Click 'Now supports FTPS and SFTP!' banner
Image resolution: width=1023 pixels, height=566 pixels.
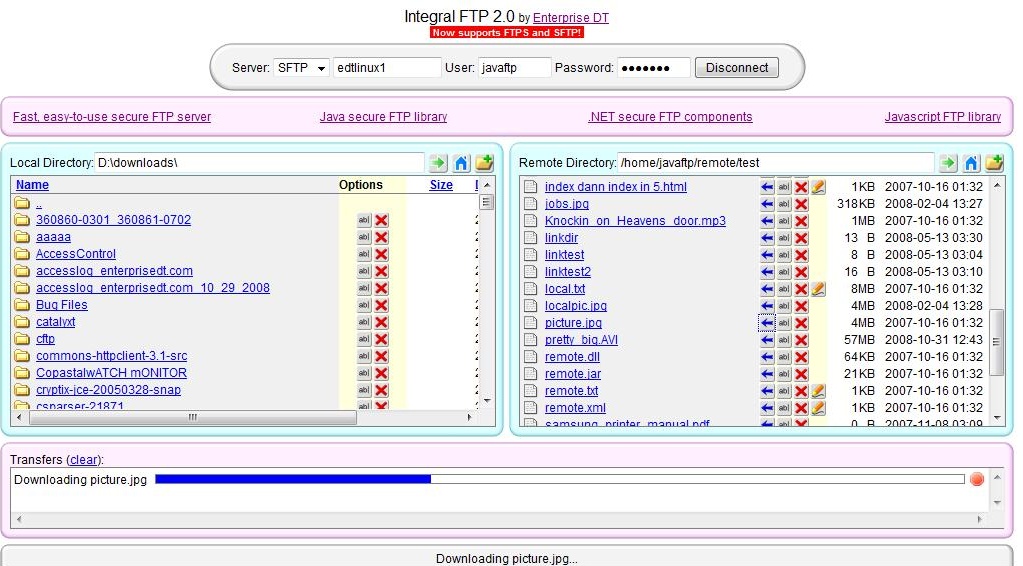pyautogui.click(x=506, y=33)
